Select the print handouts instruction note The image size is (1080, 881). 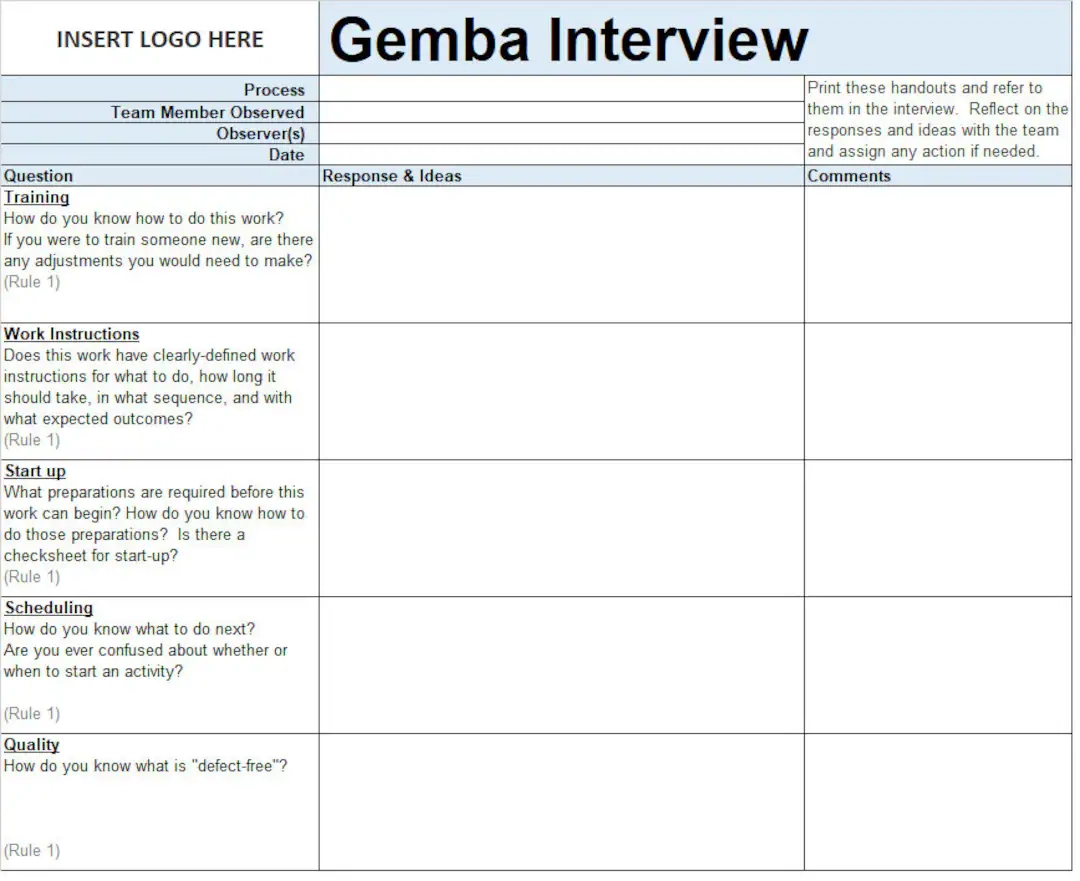tap(937, 120)
